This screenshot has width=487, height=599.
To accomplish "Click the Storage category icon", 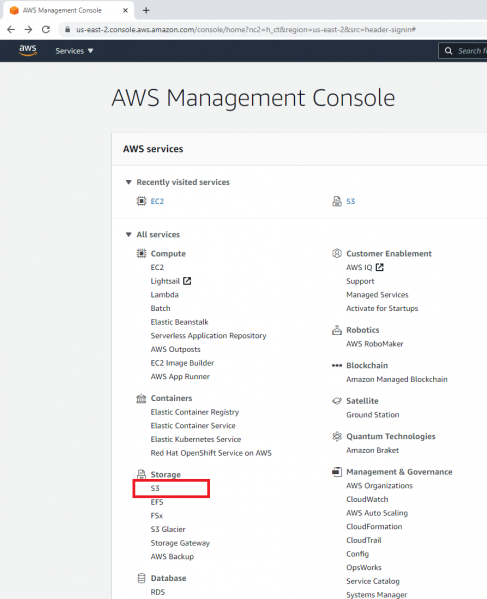I will point(141,474).
